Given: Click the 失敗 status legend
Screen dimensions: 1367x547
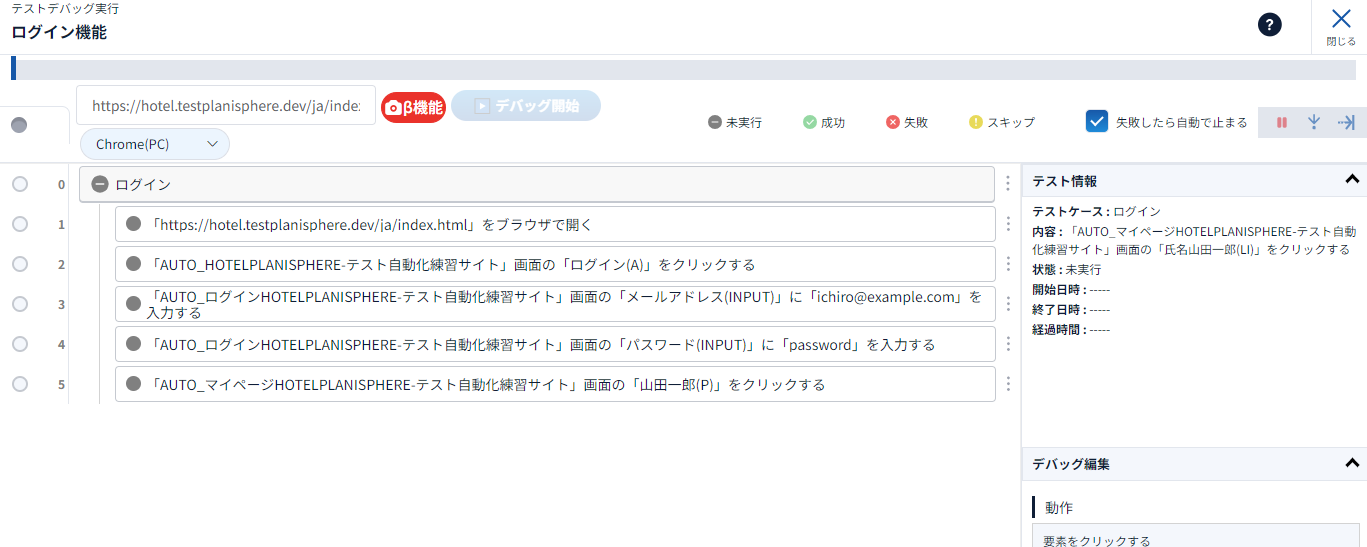Looking at the screenshot, I should [x=907, y=122].
